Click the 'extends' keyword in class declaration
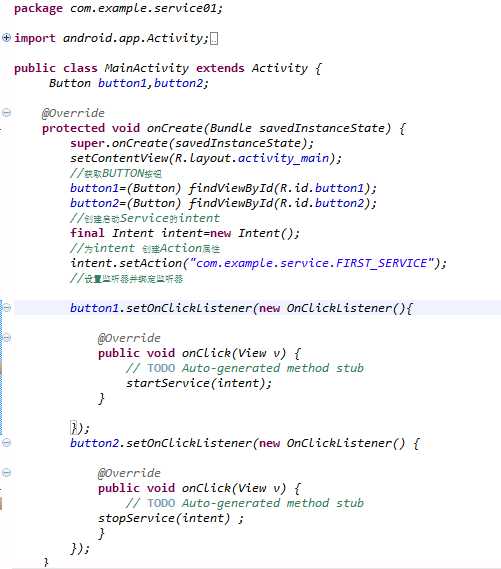This screenshot has width=501, height=569. click(220, 68)
